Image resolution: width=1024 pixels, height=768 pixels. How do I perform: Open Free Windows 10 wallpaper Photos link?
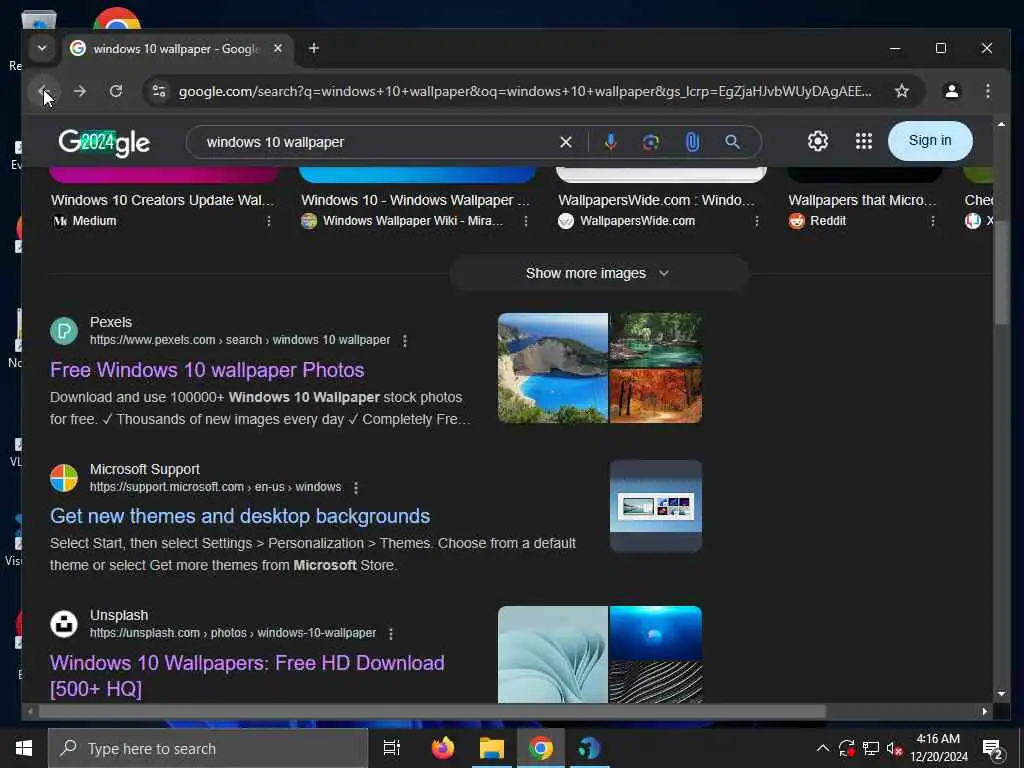(207, 370)
